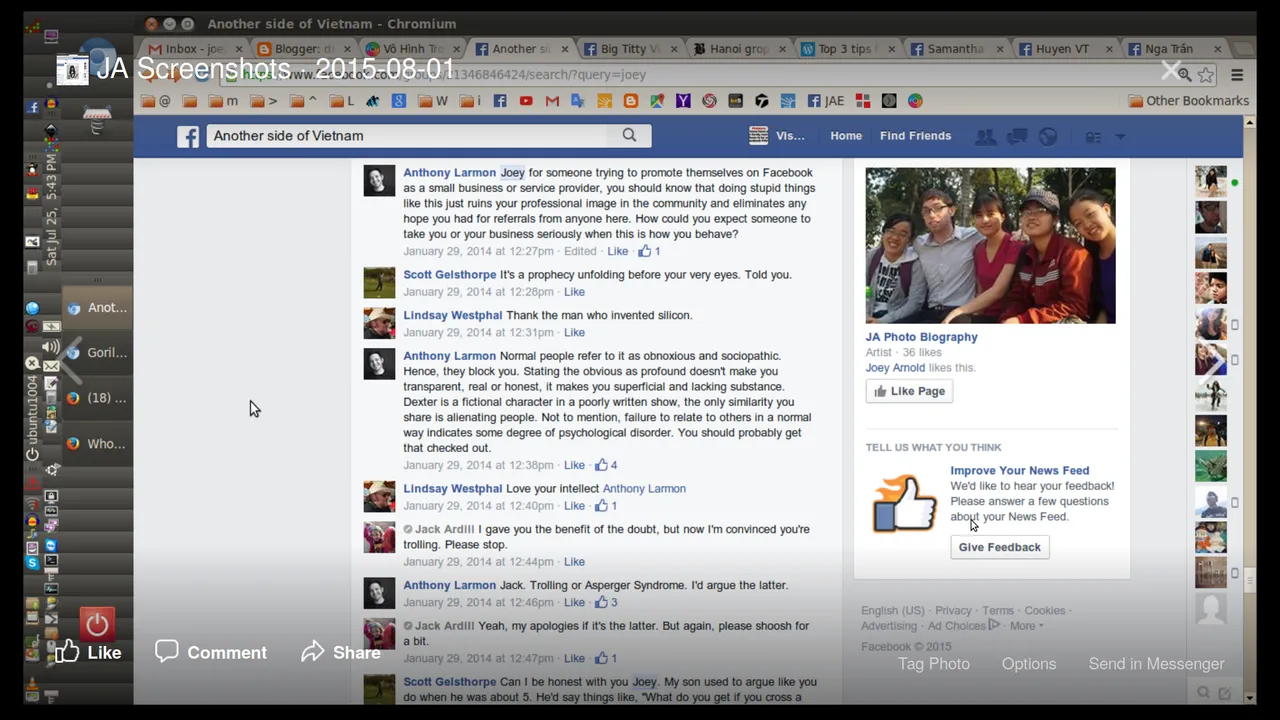Viewport: 1280px width, 720px height.
Task: Switch to the Blogger tab
Action: coord(305,48)
